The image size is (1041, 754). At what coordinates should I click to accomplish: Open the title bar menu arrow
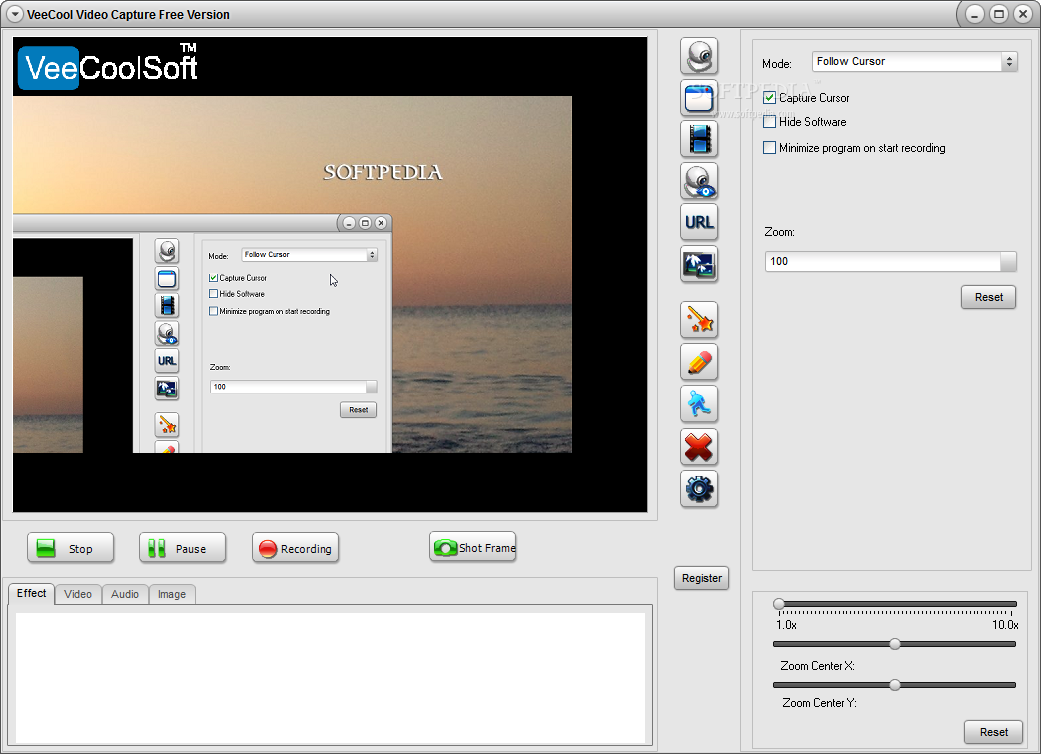(x=15, y=14)
